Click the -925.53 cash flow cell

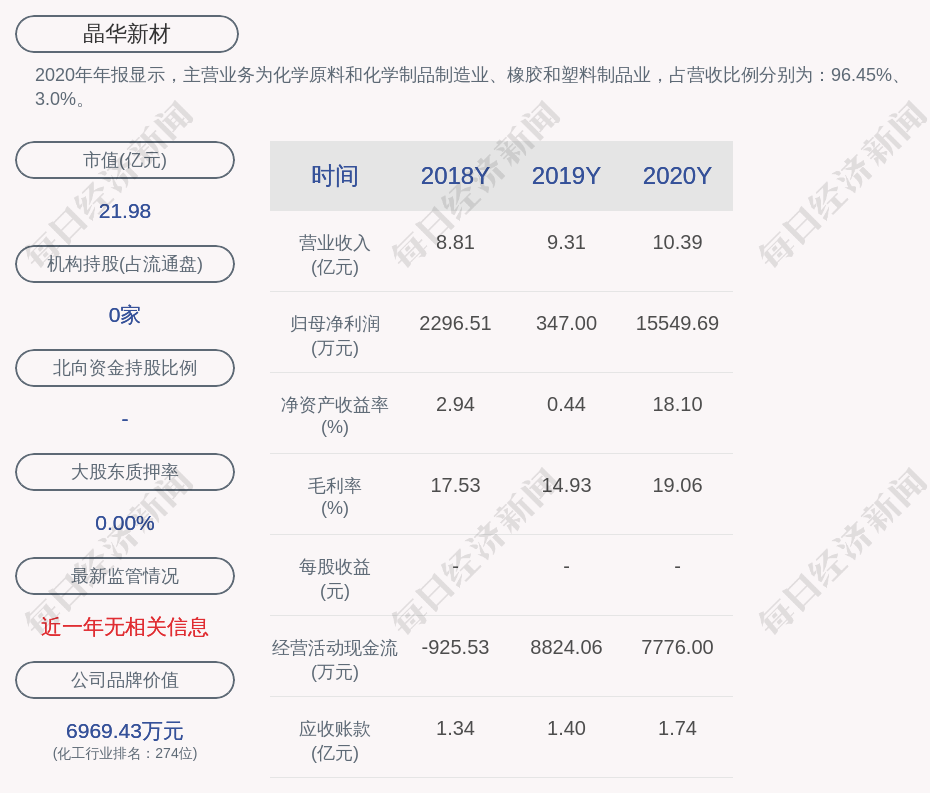455,647
